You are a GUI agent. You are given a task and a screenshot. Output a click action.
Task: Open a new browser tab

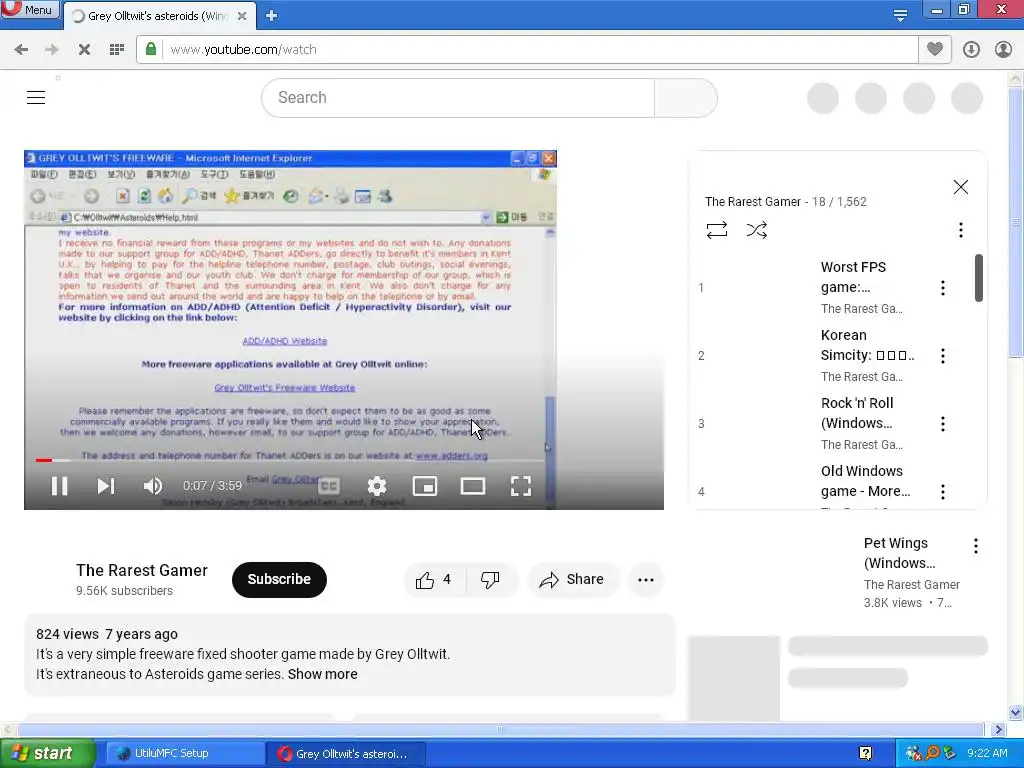[x=272, y=16]
